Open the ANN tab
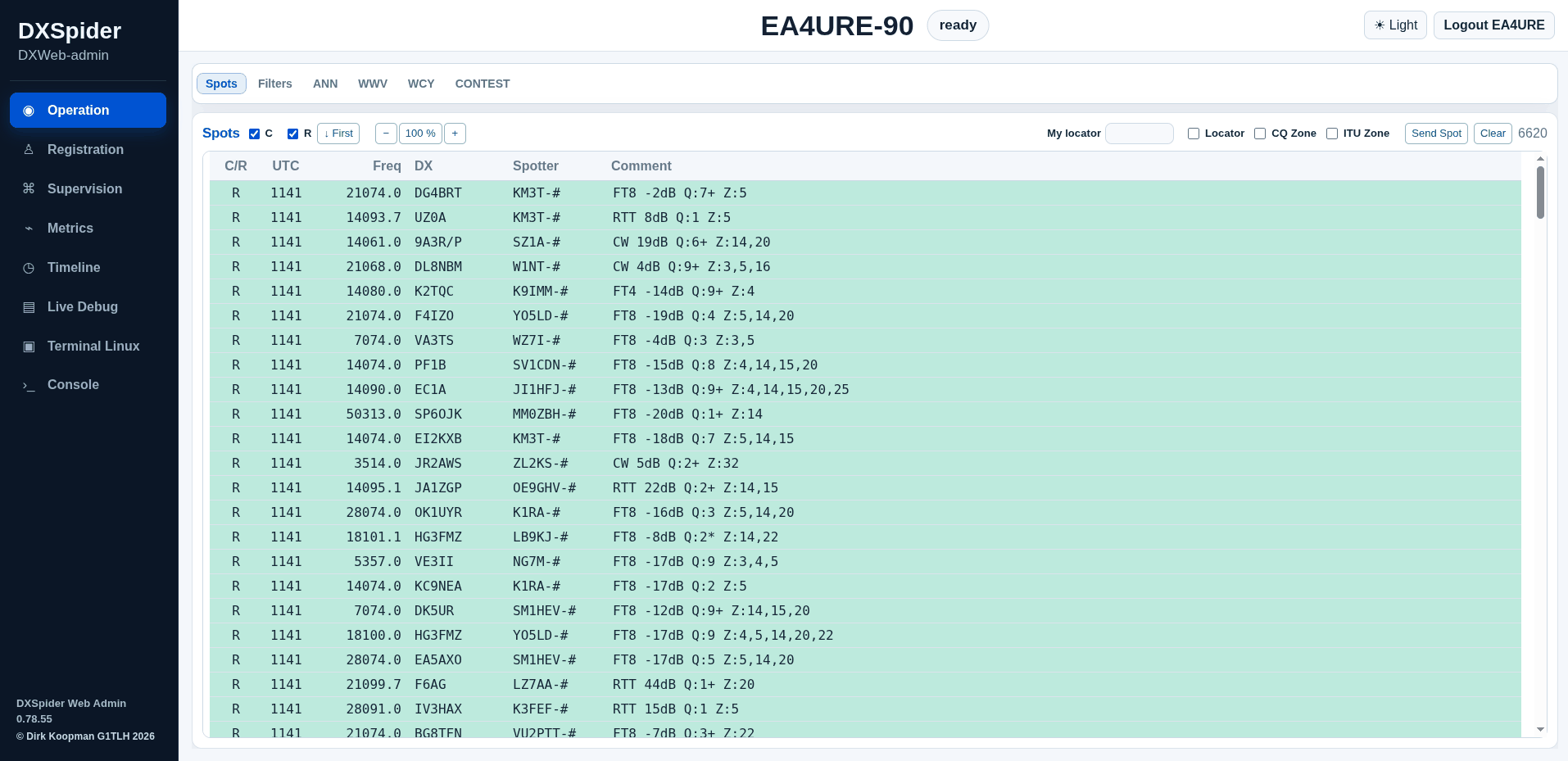Viewport: 1568px width, 761px height. coord(325,84)
